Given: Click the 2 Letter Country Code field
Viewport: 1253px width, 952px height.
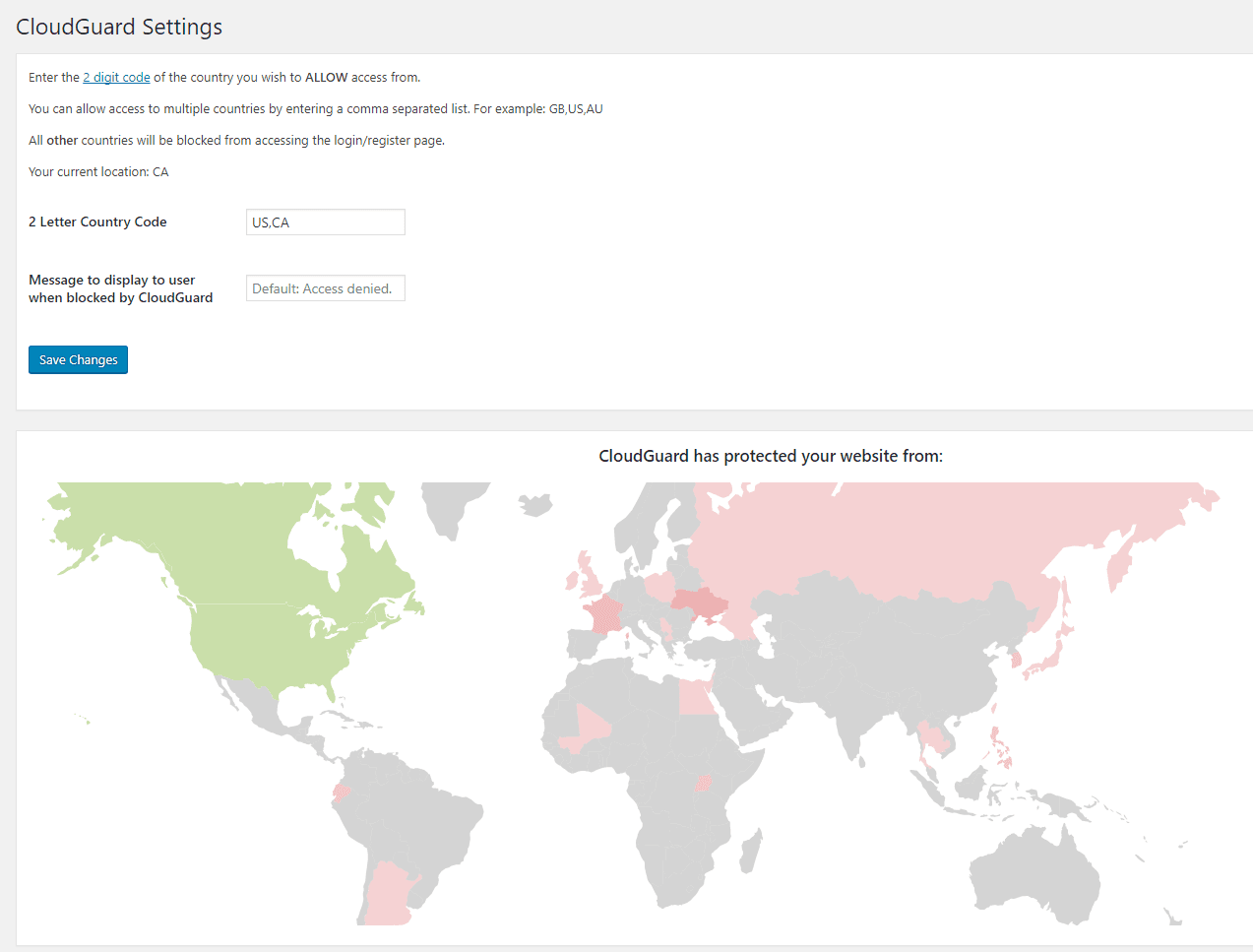Looking at the screenshot, I should [x=325, y=222].
